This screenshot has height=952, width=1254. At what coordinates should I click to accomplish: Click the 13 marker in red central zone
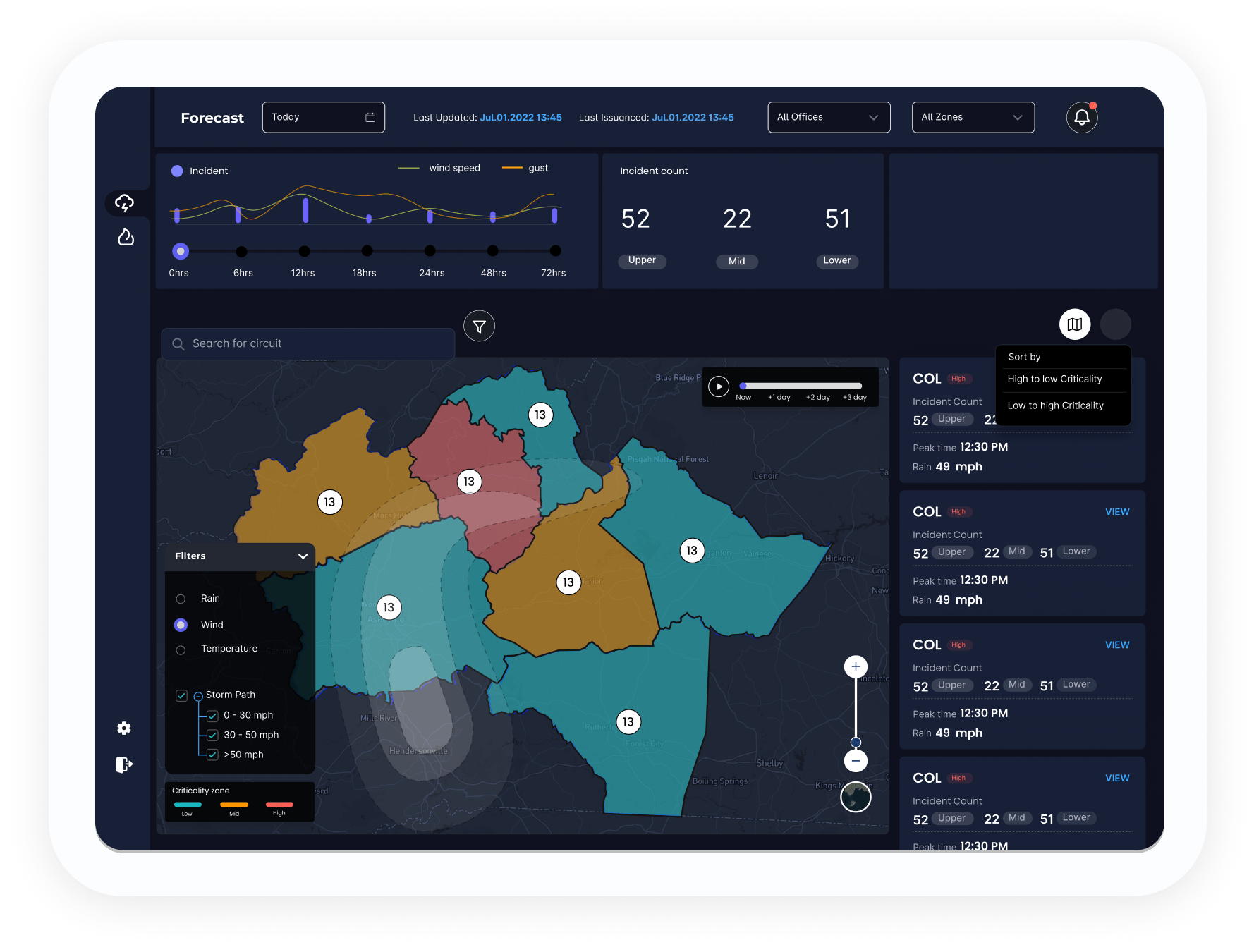point(469,482)
